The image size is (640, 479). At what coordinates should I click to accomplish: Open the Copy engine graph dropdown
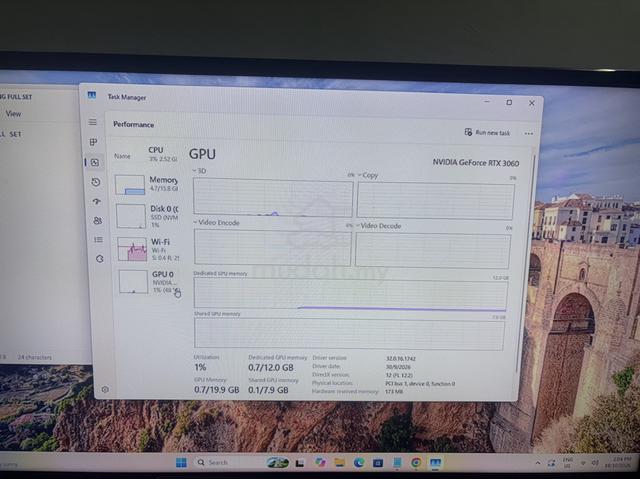(368, 175)
